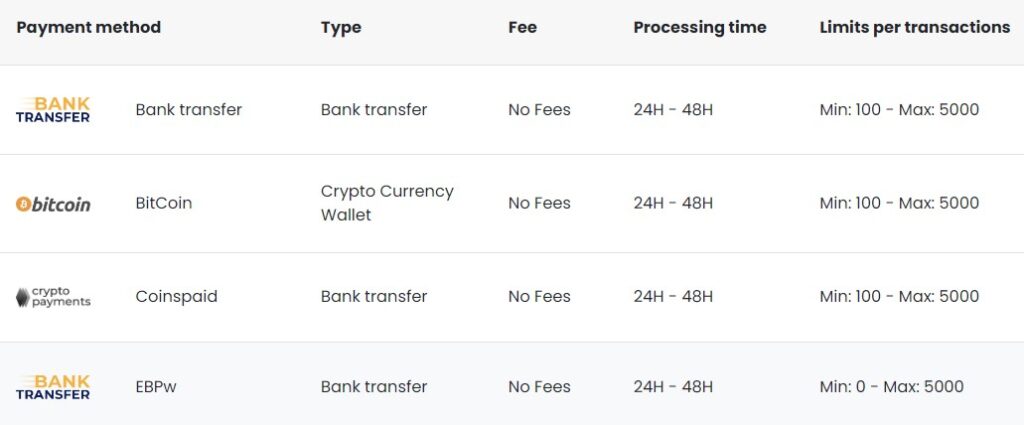Click the BitCoin row limits value

pos(898,203)
